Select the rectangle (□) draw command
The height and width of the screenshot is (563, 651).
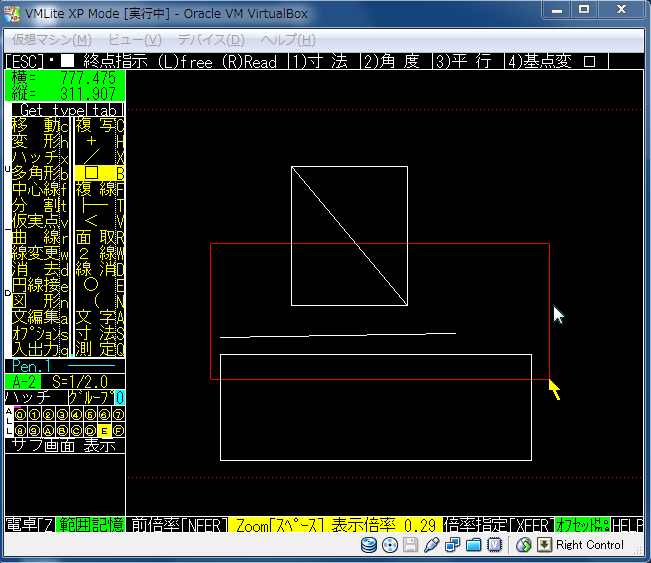[x=92, y=173]
